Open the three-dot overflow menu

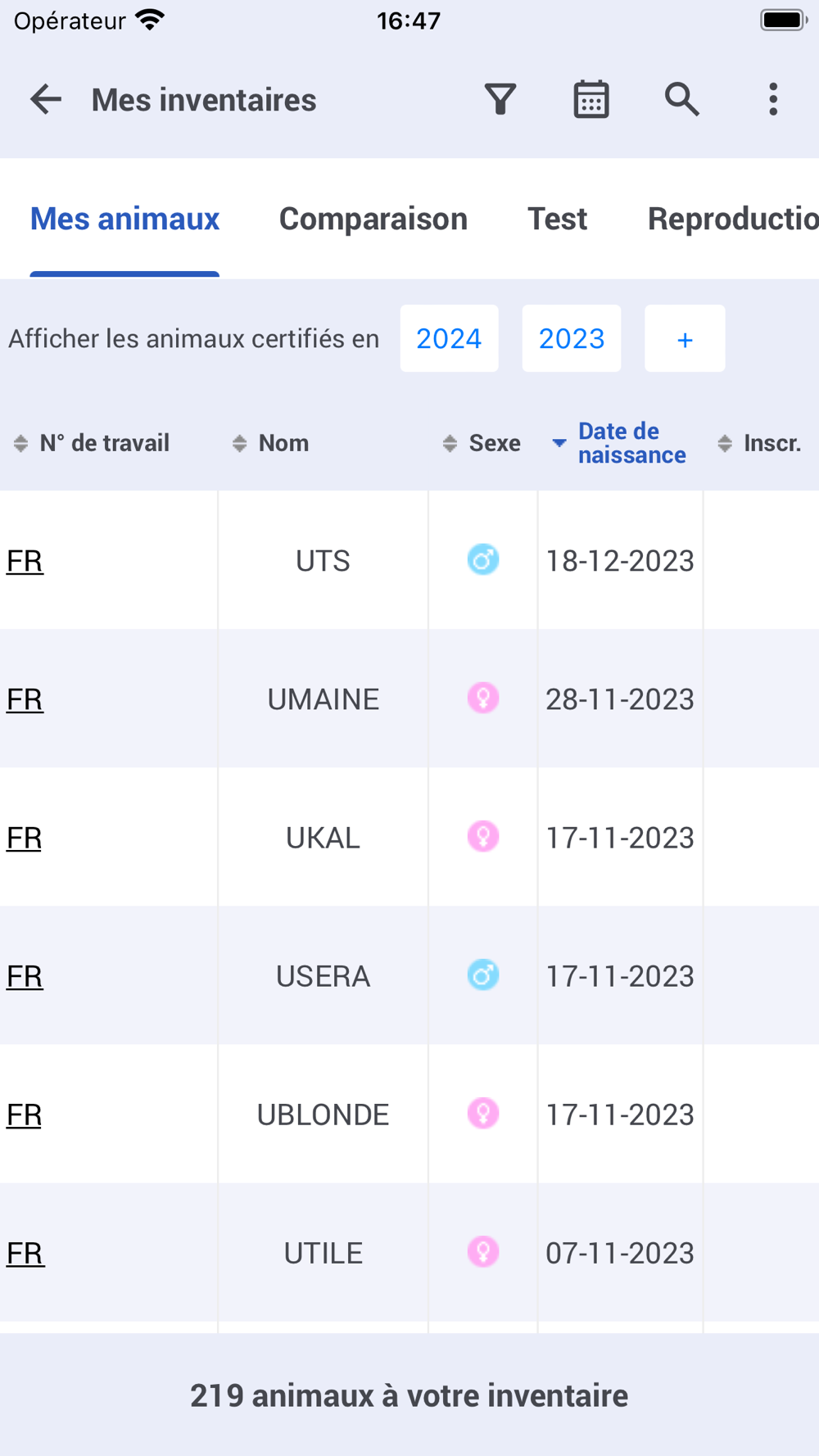tap(773, 100)
